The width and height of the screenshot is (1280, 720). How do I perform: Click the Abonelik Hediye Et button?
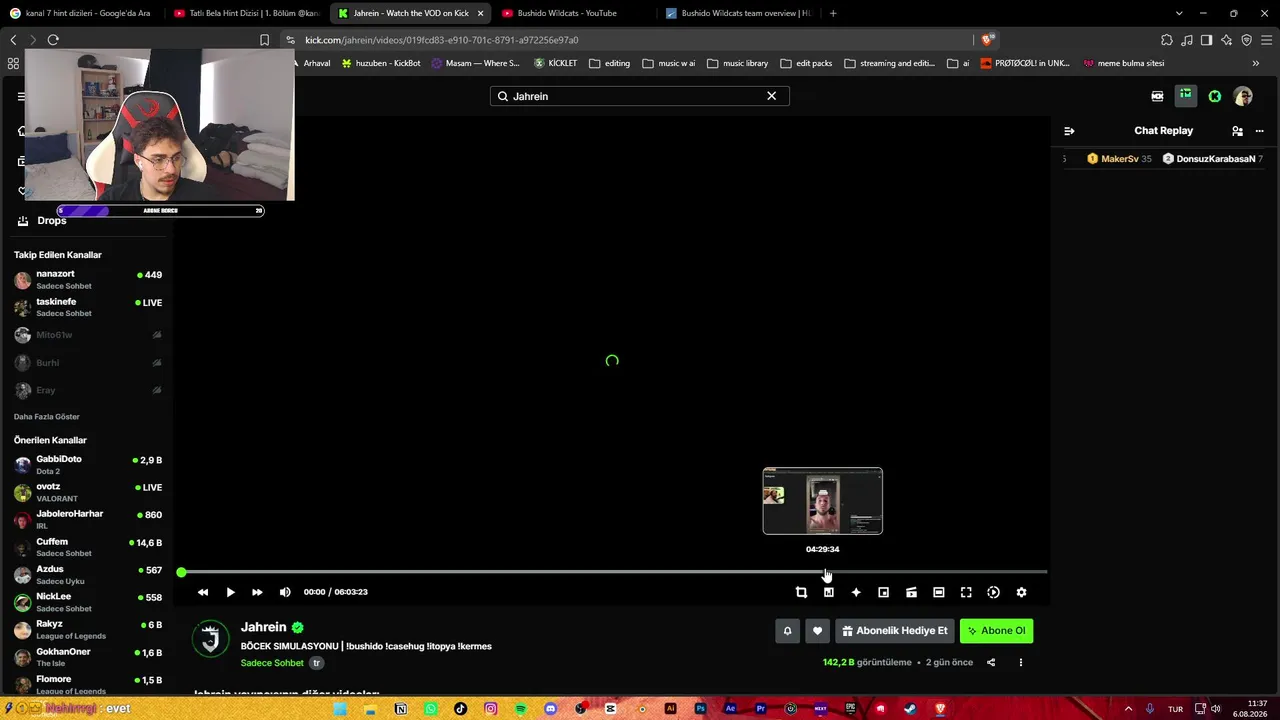click(x=895, y=631)
